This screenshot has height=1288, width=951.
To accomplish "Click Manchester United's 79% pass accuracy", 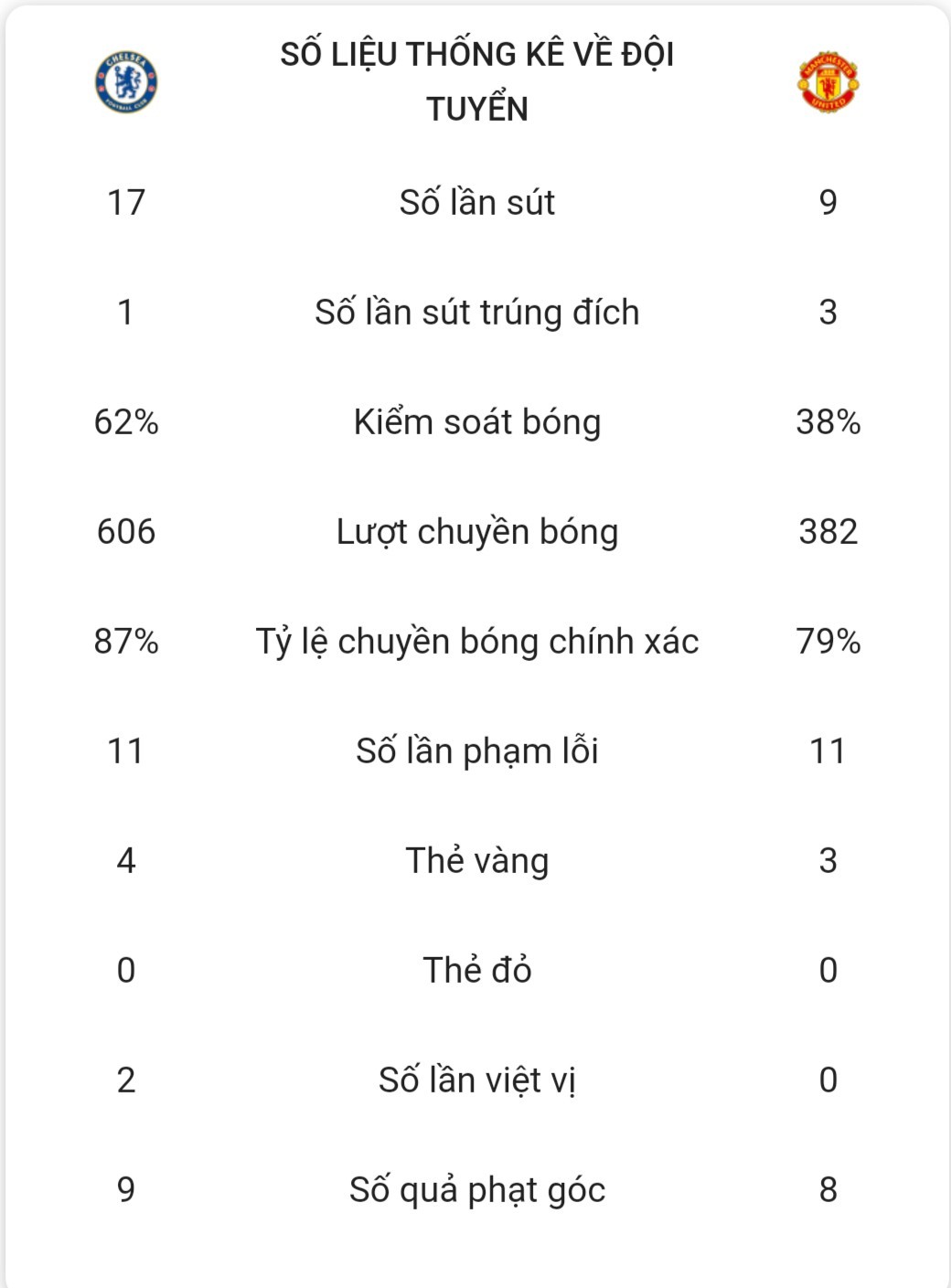I will click(828, 641).
